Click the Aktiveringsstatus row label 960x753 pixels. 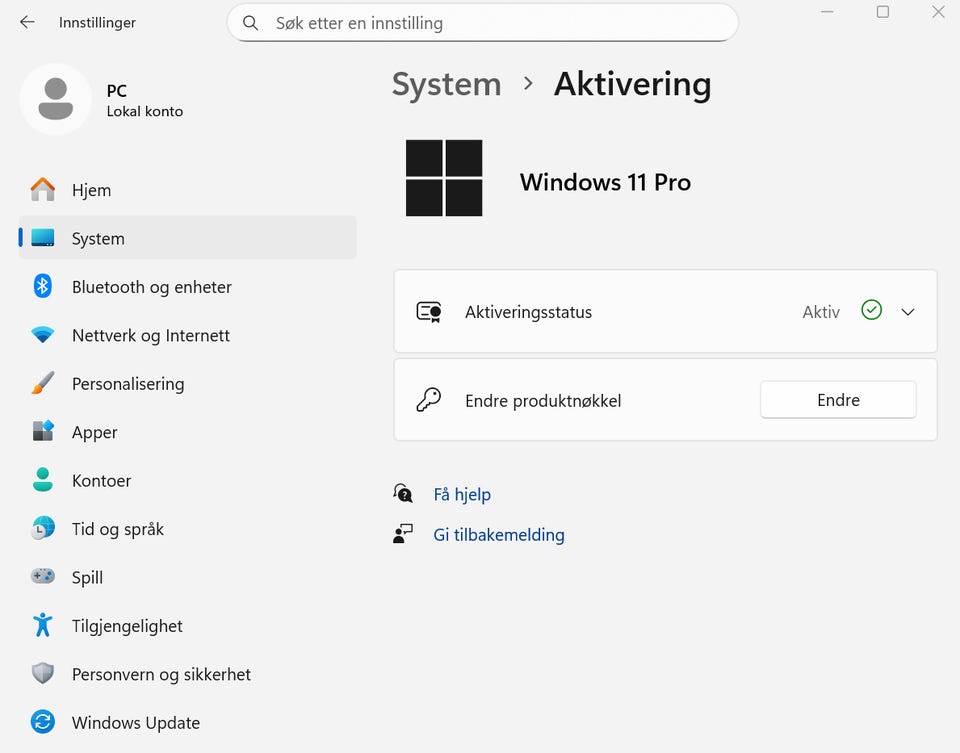tap(528, 312)
